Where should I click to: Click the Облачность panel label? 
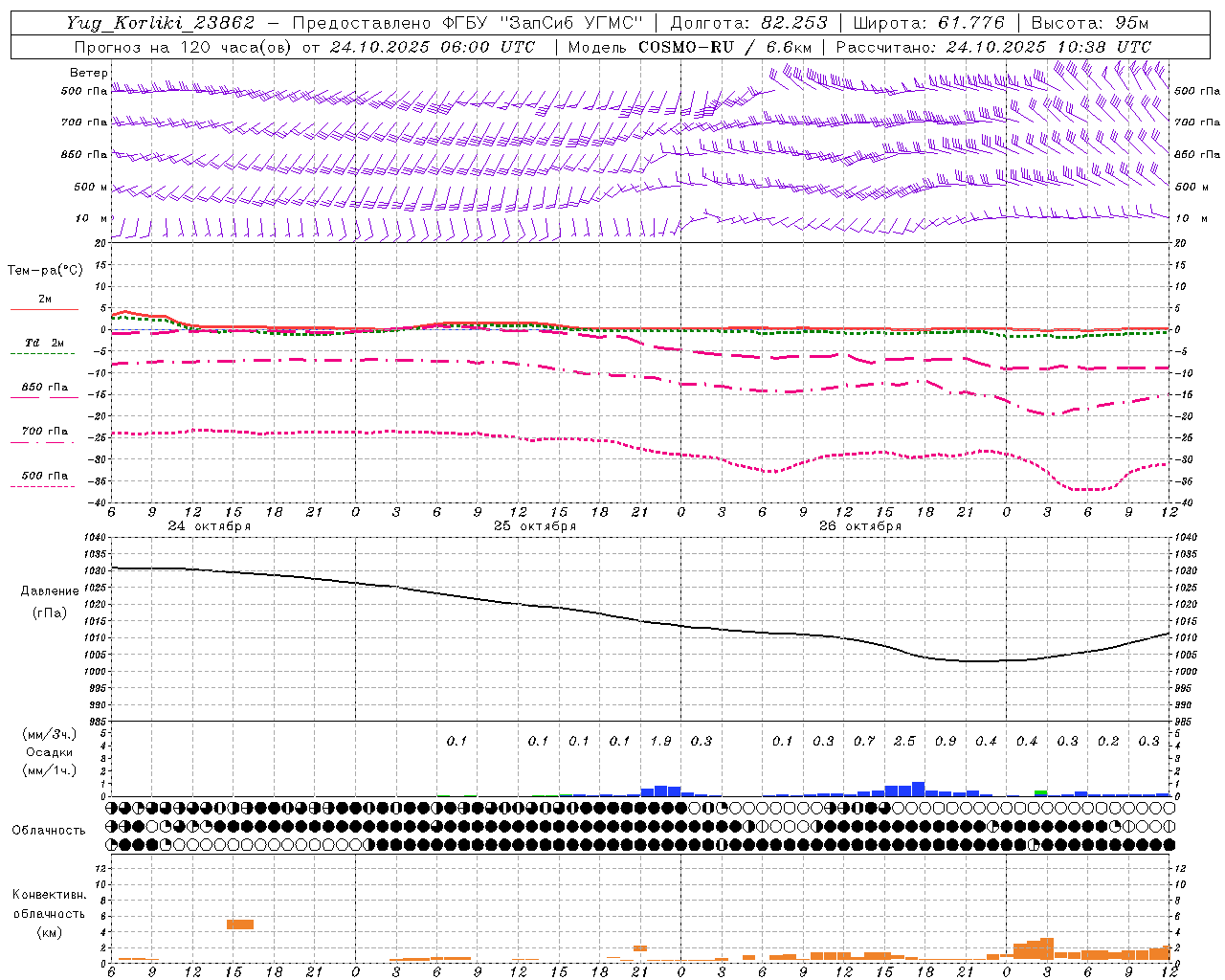pos(49,831)
